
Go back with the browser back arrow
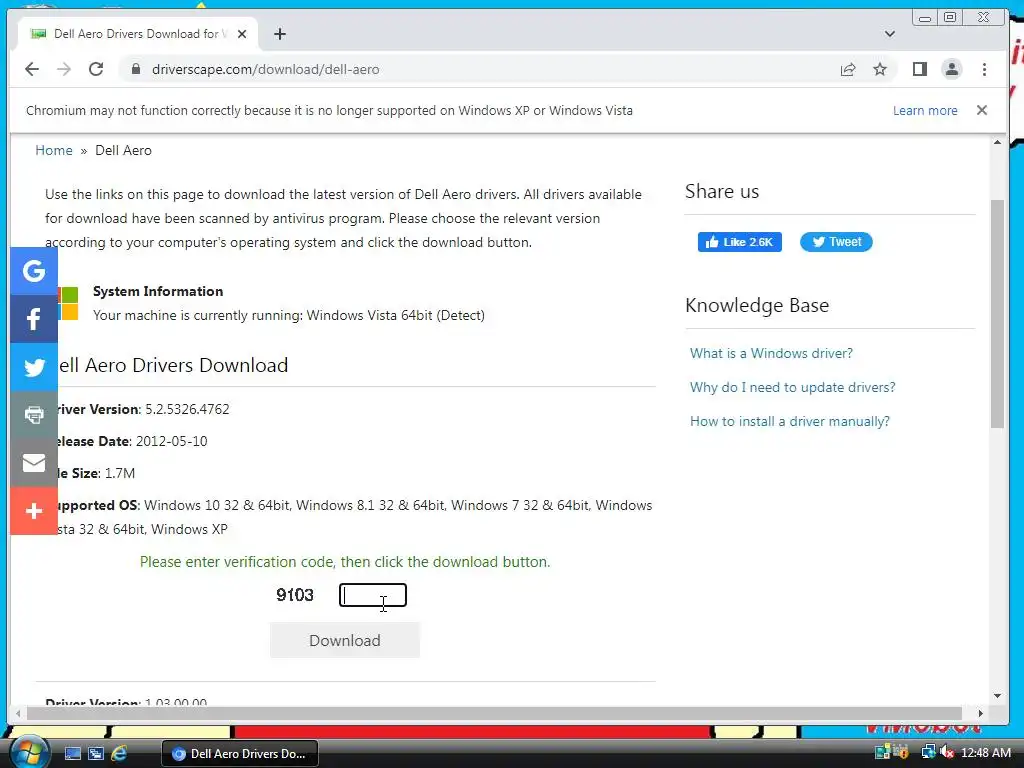[31, 69]
